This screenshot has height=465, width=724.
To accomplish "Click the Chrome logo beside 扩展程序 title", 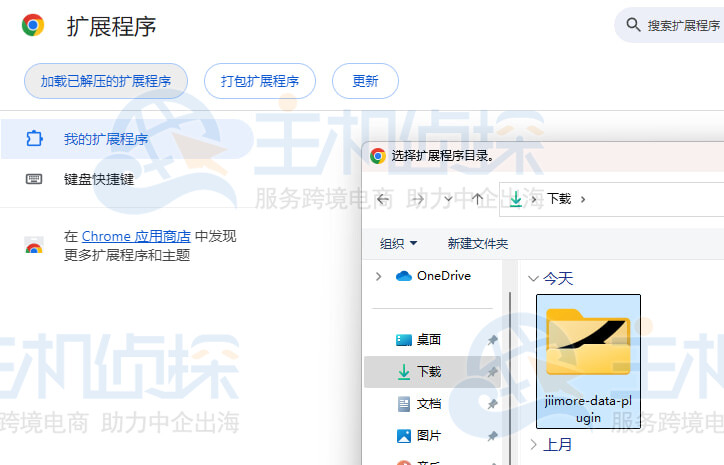I will 33,26.
